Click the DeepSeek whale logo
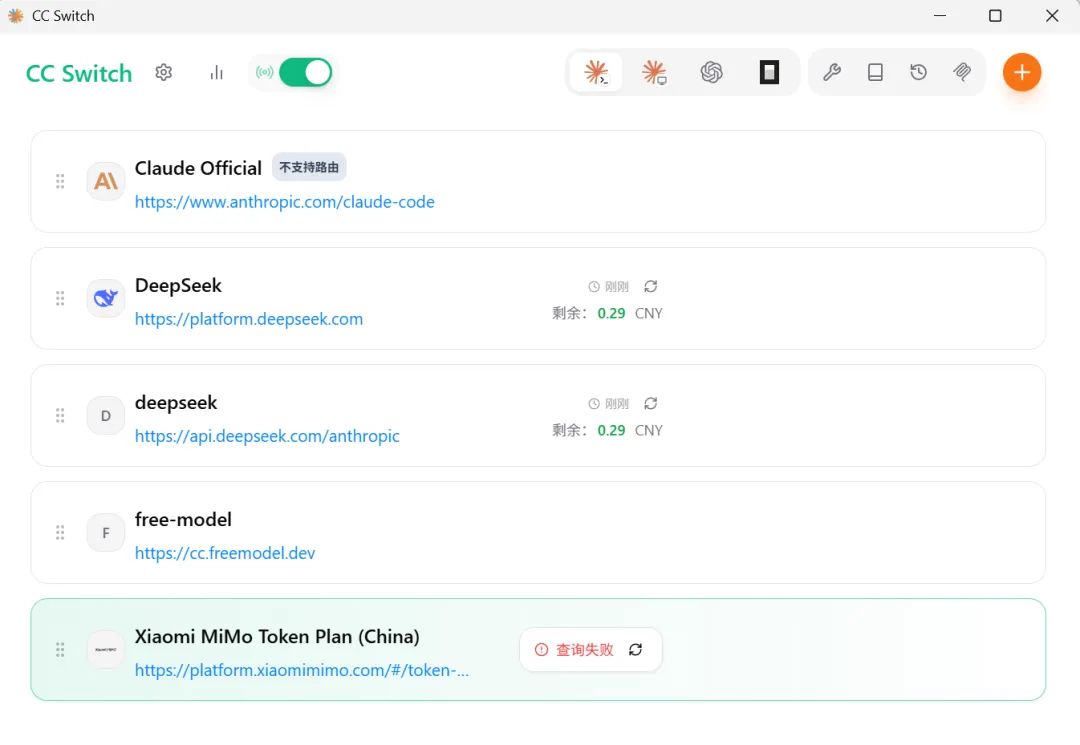 (x=105, y=298)
